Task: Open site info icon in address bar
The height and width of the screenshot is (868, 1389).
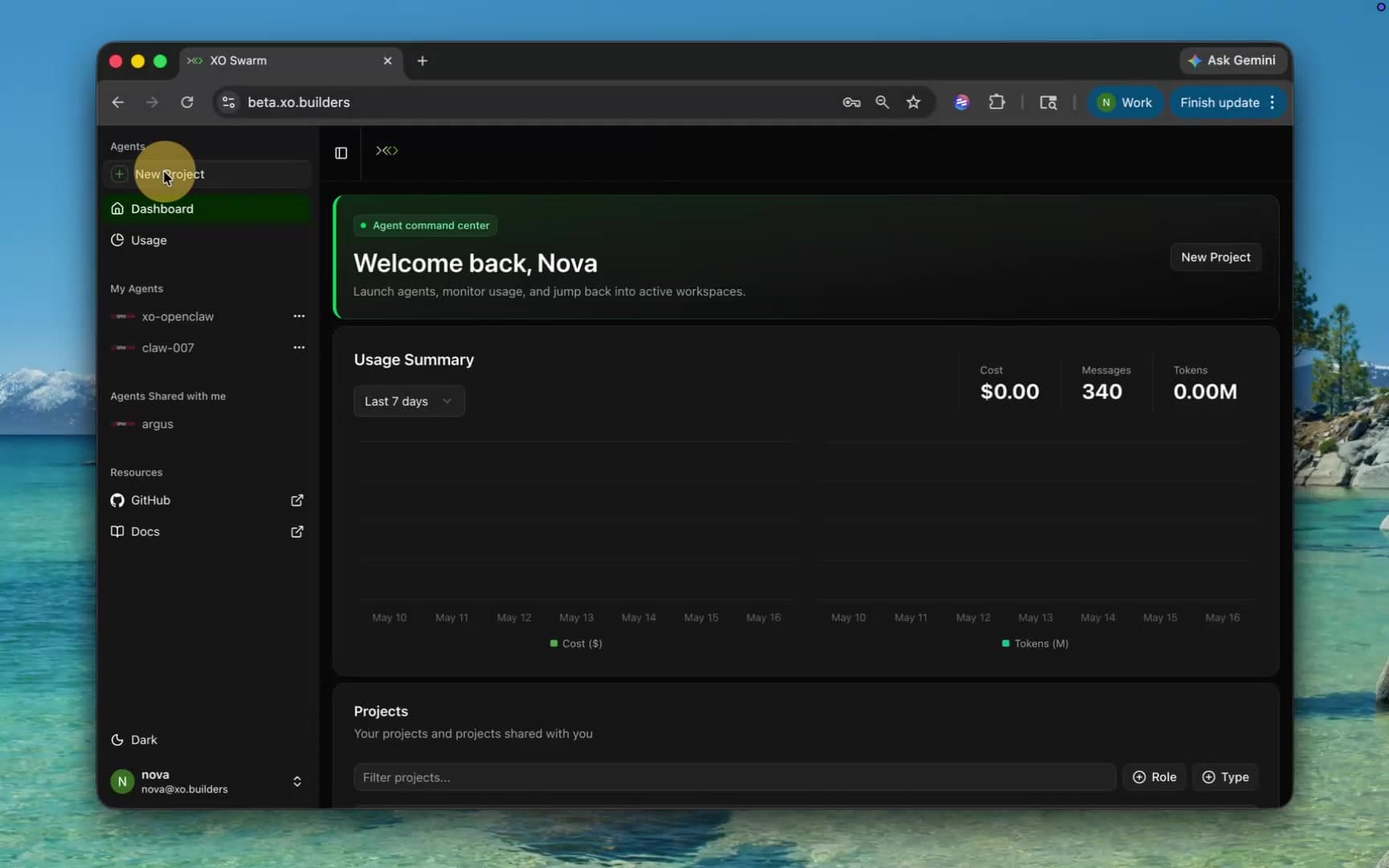Action: click(x=229, y=102)
